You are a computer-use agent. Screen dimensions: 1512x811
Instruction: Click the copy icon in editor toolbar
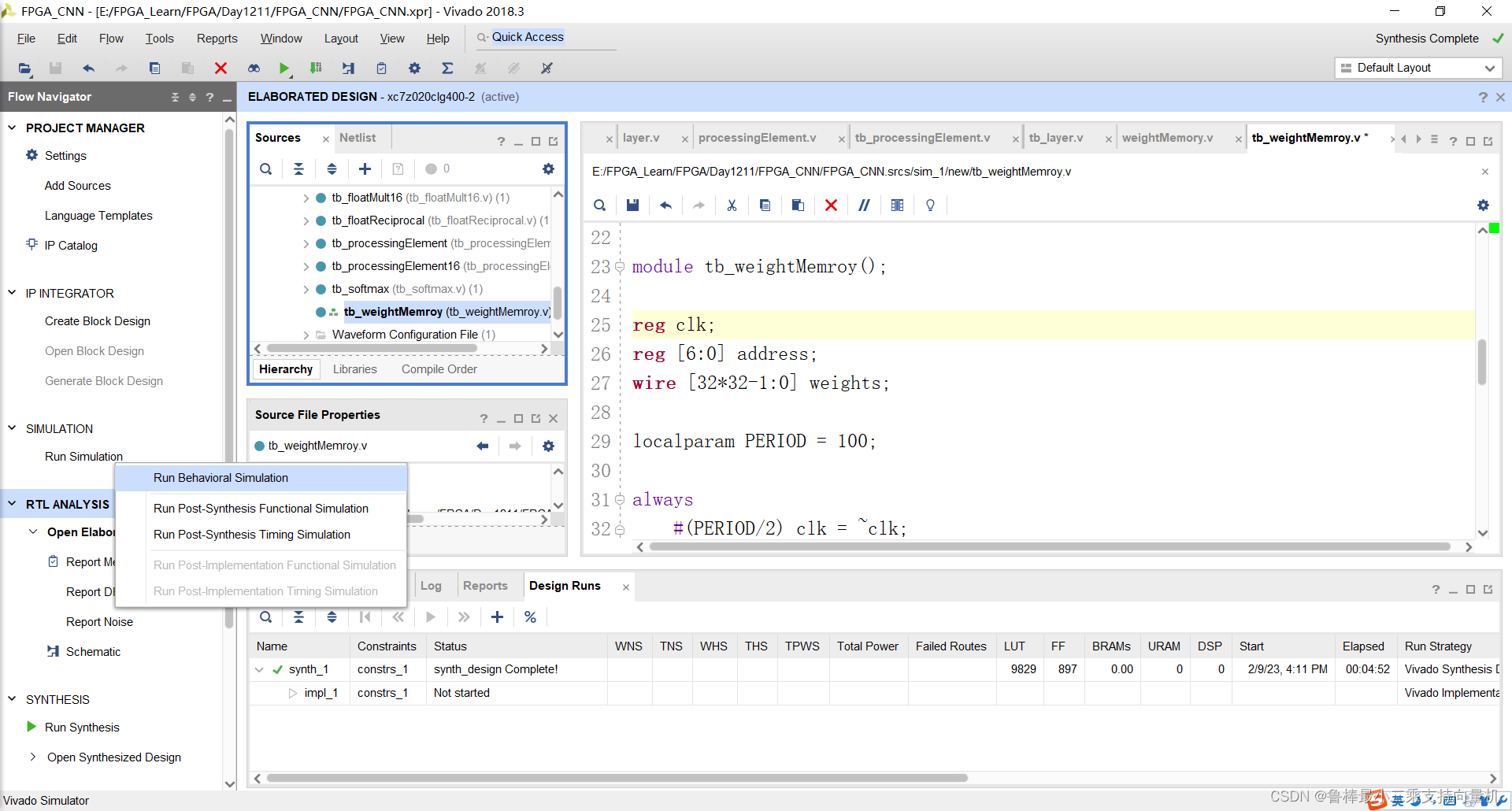[x=765, y=205]
